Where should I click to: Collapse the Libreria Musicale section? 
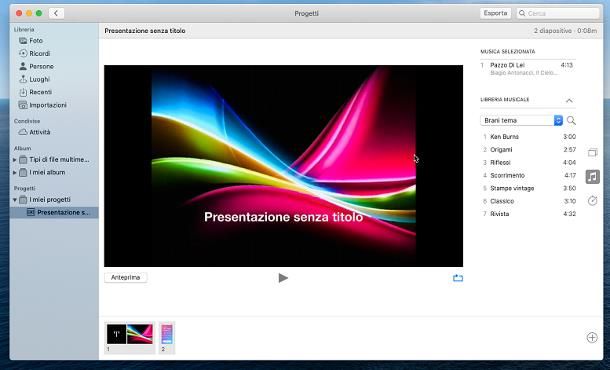pyautogui.click(x=569, y=100)
